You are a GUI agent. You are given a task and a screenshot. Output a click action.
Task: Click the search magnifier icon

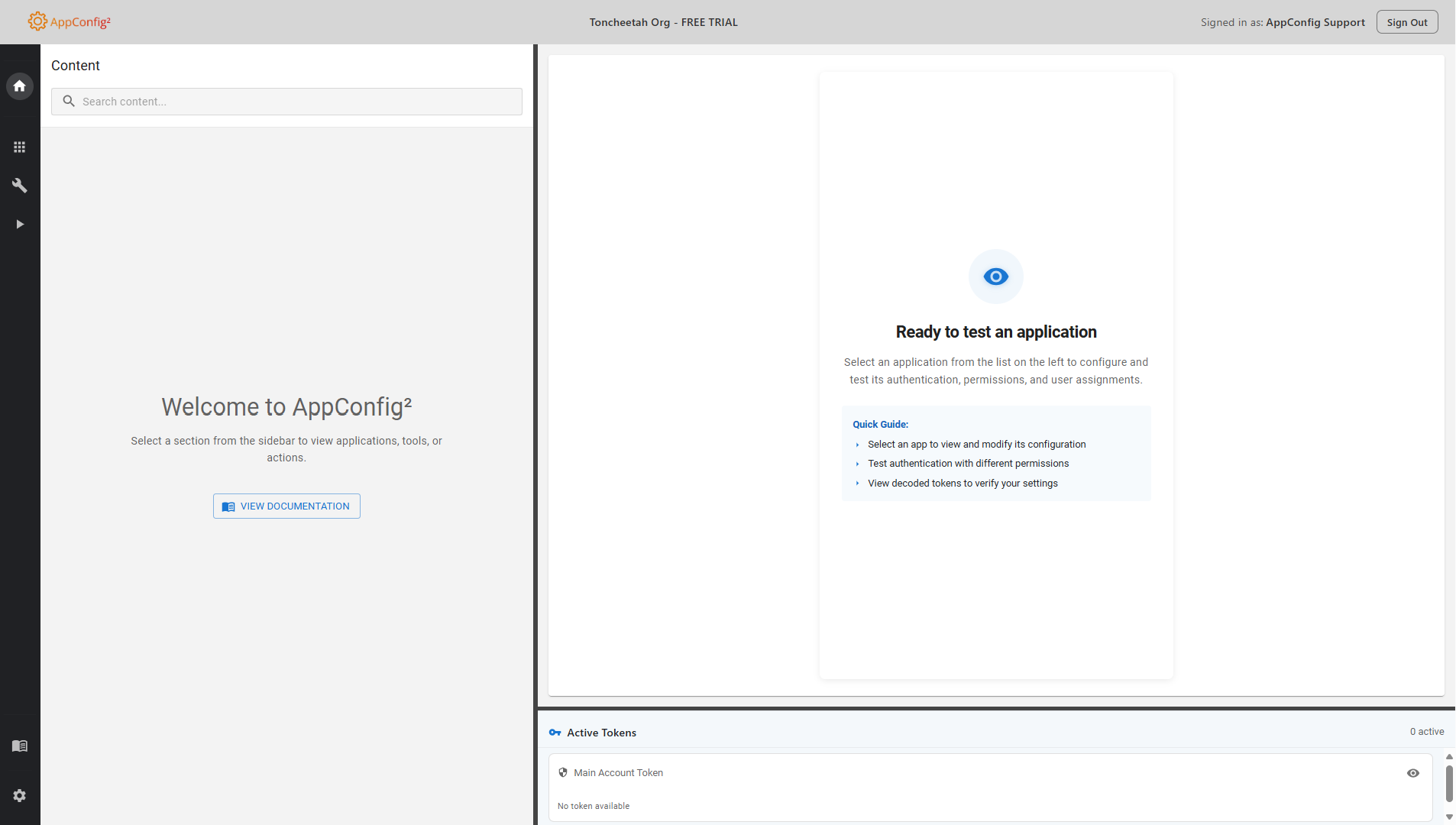click(69, 101)
